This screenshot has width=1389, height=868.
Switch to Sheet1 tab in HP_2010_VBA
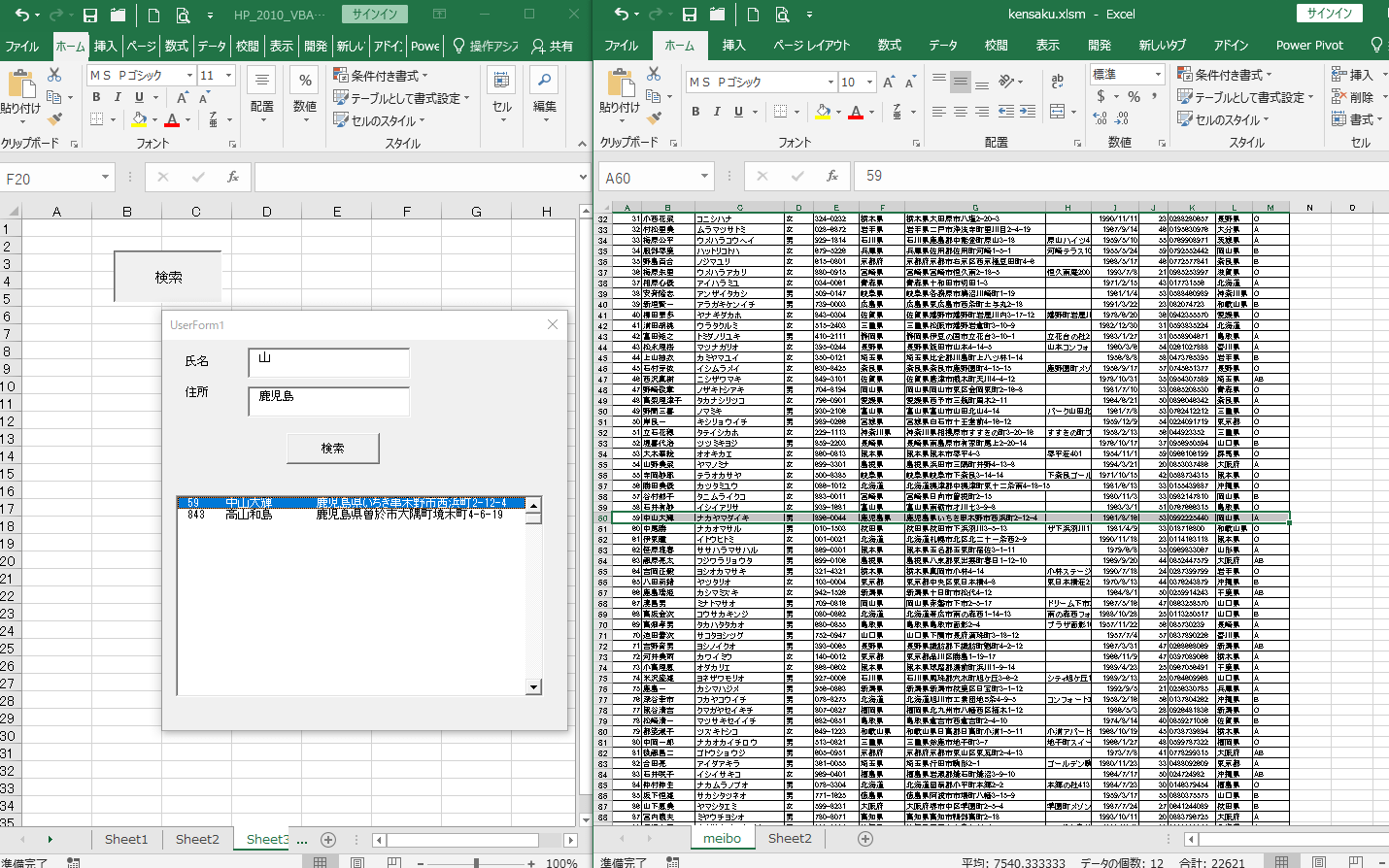coord(126,839)
